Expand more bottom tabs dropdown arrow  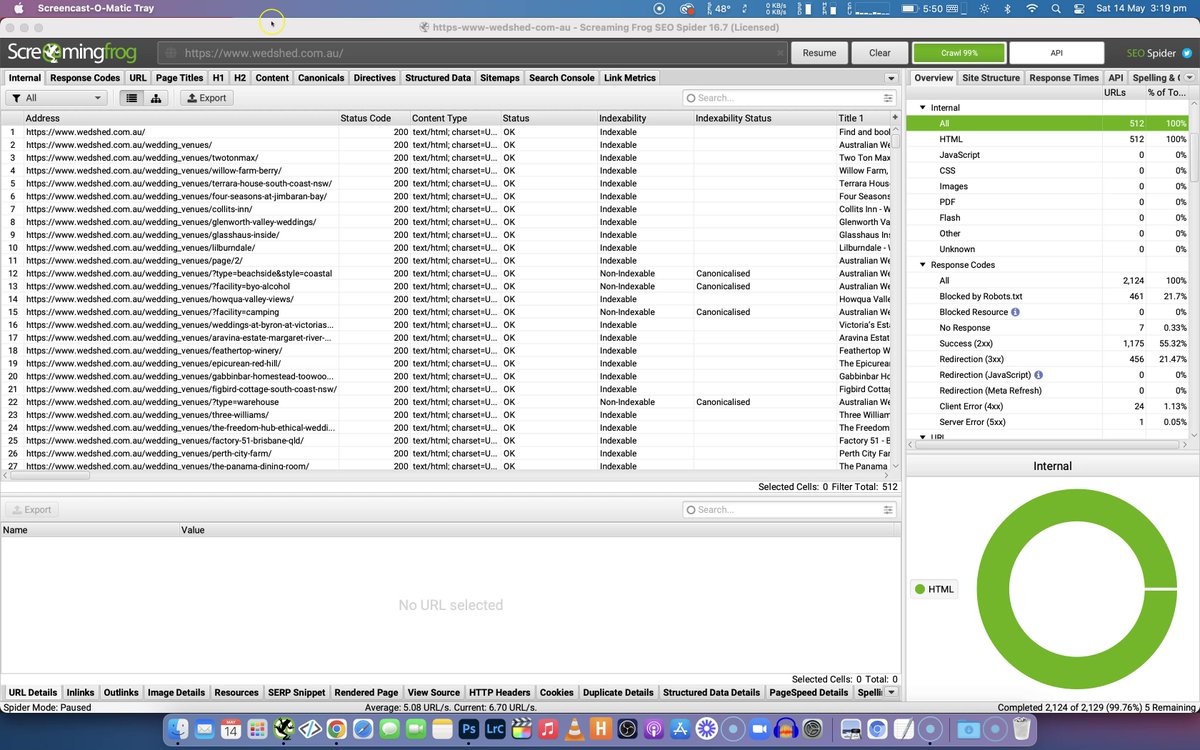tap(890, 692)
